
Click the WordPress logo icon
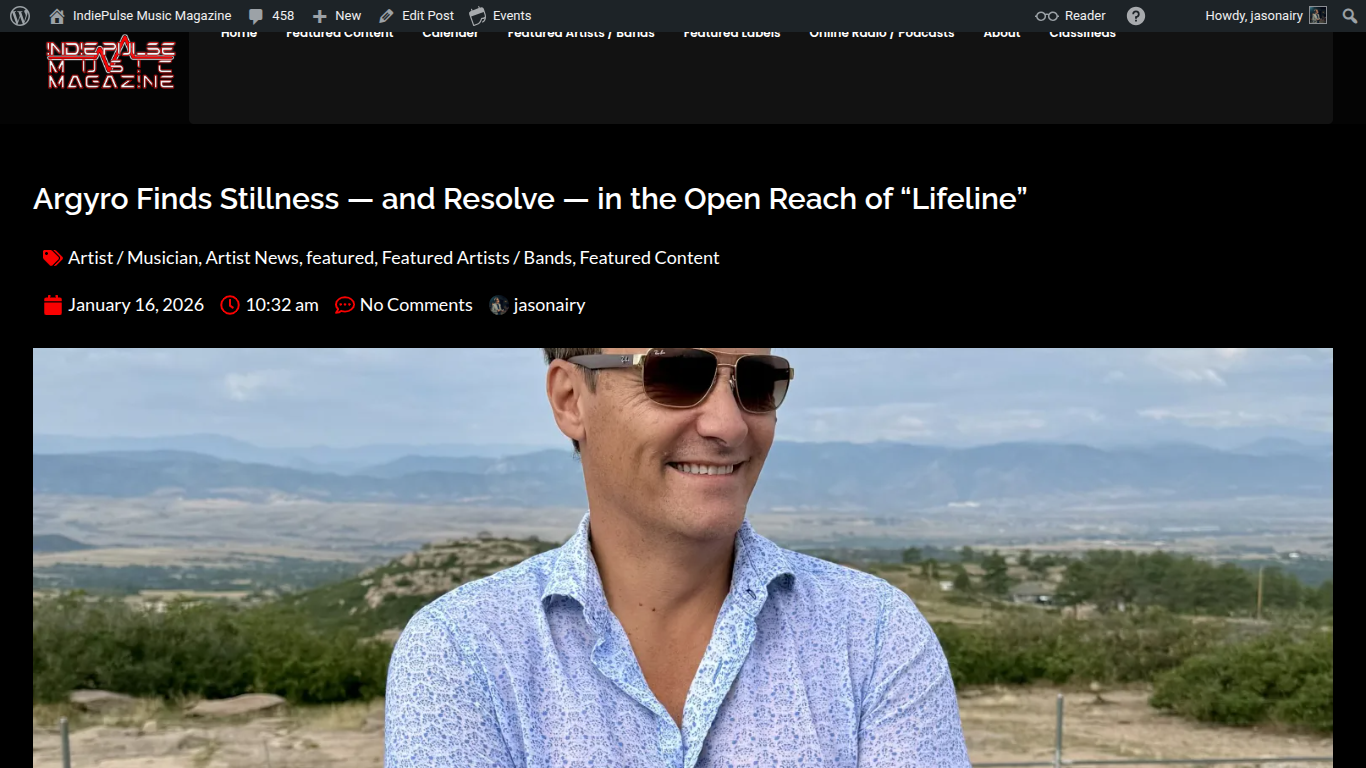20,16
